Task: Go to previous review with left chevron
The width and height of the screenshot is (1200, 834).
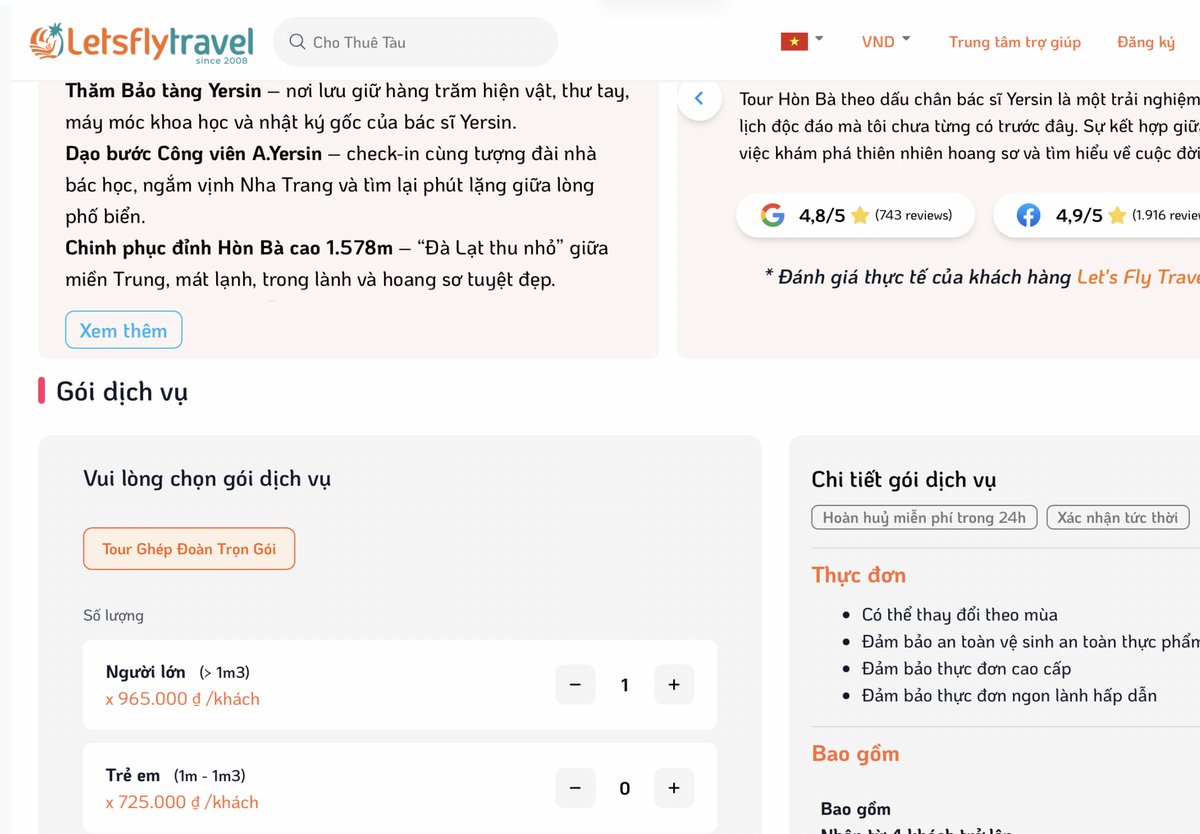Action: [x=699, y=98]
